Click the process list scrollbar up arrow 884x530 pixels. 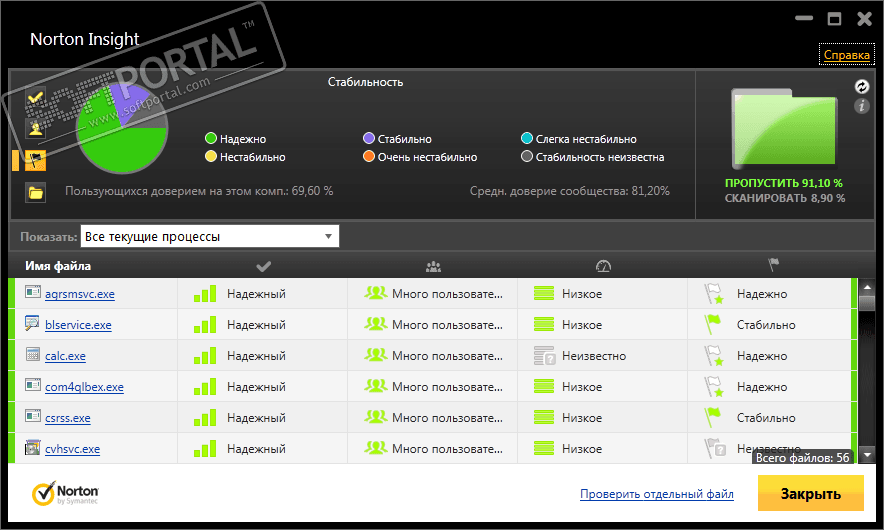pyautogui.click(x=867, y=288)
